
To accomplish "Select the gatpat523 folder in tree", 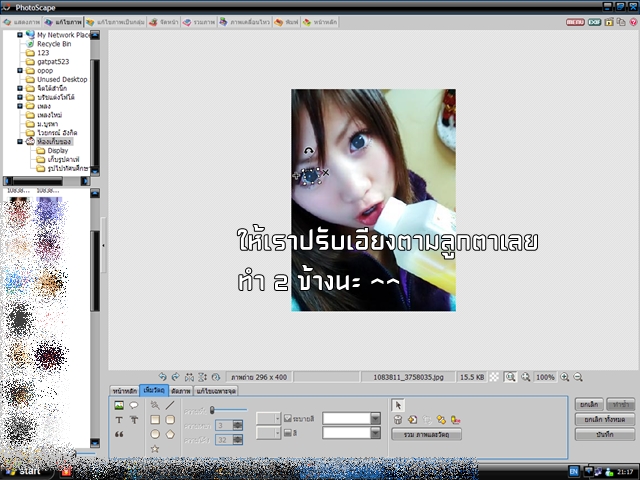I will [53, 62].
